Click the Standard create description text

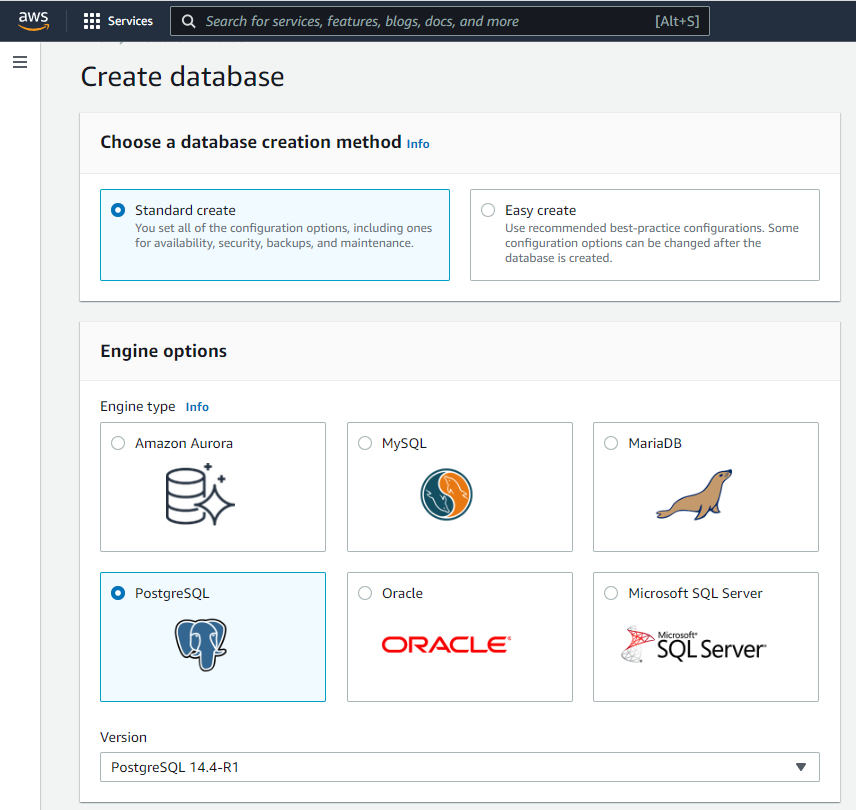(283, 235)
